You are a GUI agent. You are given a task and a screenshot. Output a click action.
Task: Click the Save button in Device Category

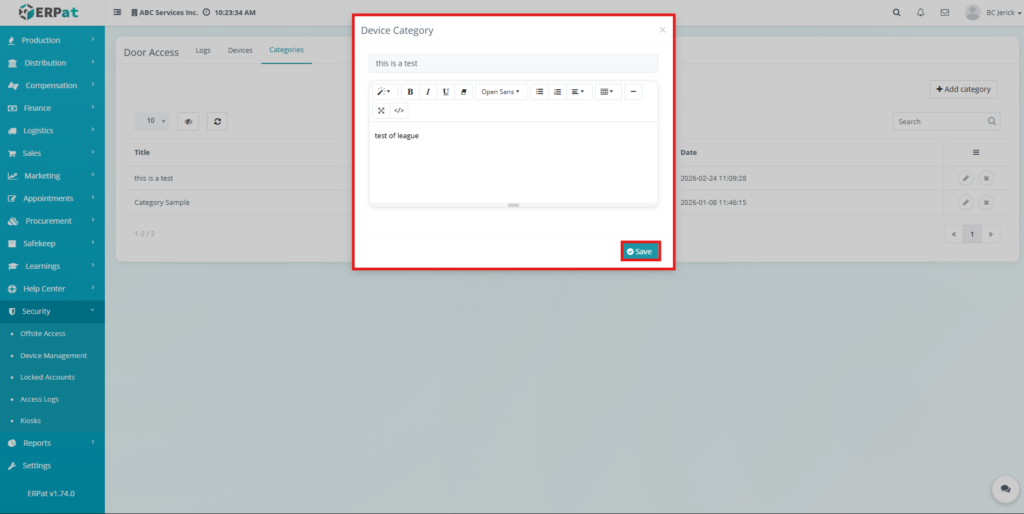point(640,251)
